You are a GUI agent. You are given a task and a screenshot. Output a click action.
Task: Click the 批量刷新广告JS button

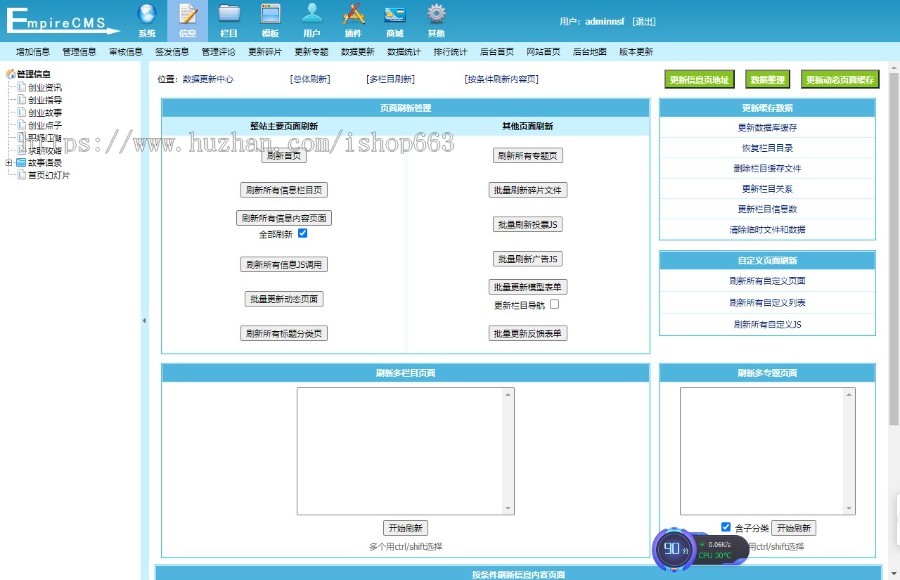click(x=528, y=259)
